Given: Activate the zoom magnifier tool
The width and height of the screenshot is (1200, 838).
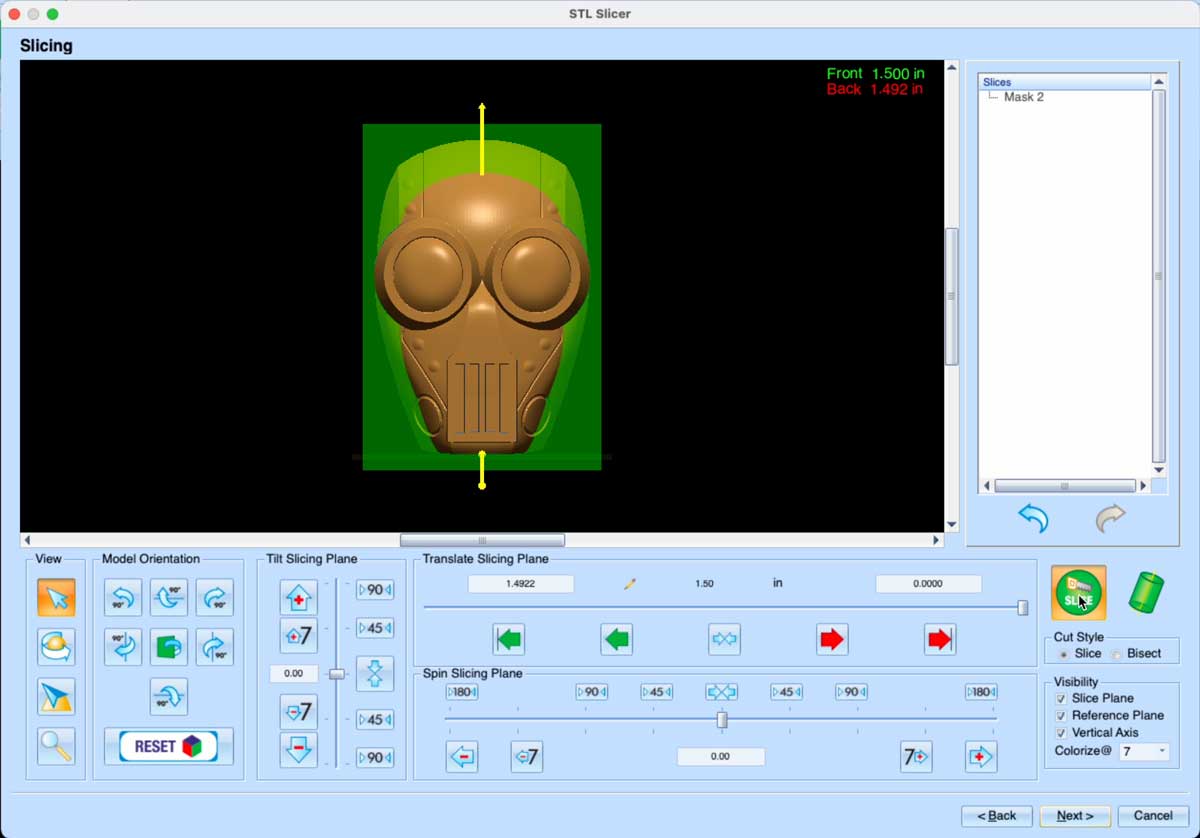Looking at the screenshot, I should tap(55, 744).
